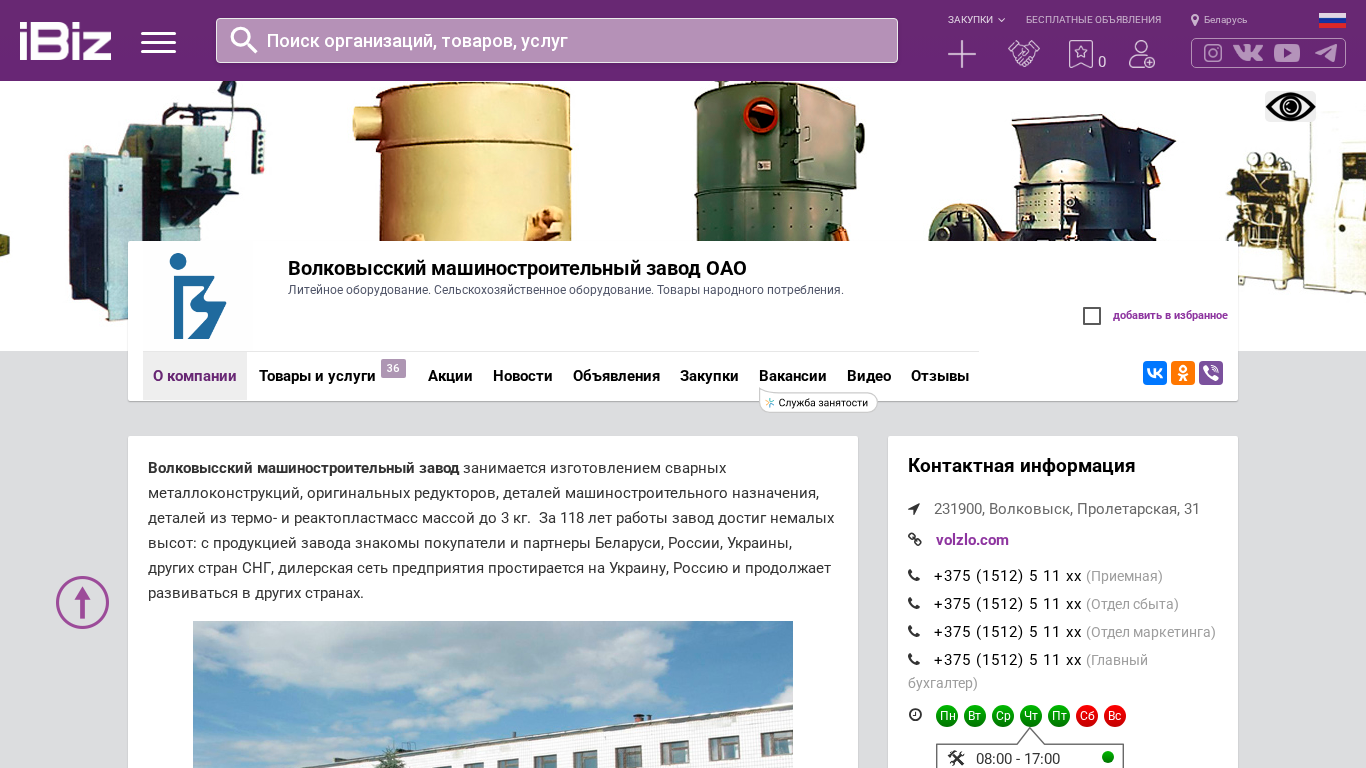Click the user registration icon

(x=1142, y=54)
